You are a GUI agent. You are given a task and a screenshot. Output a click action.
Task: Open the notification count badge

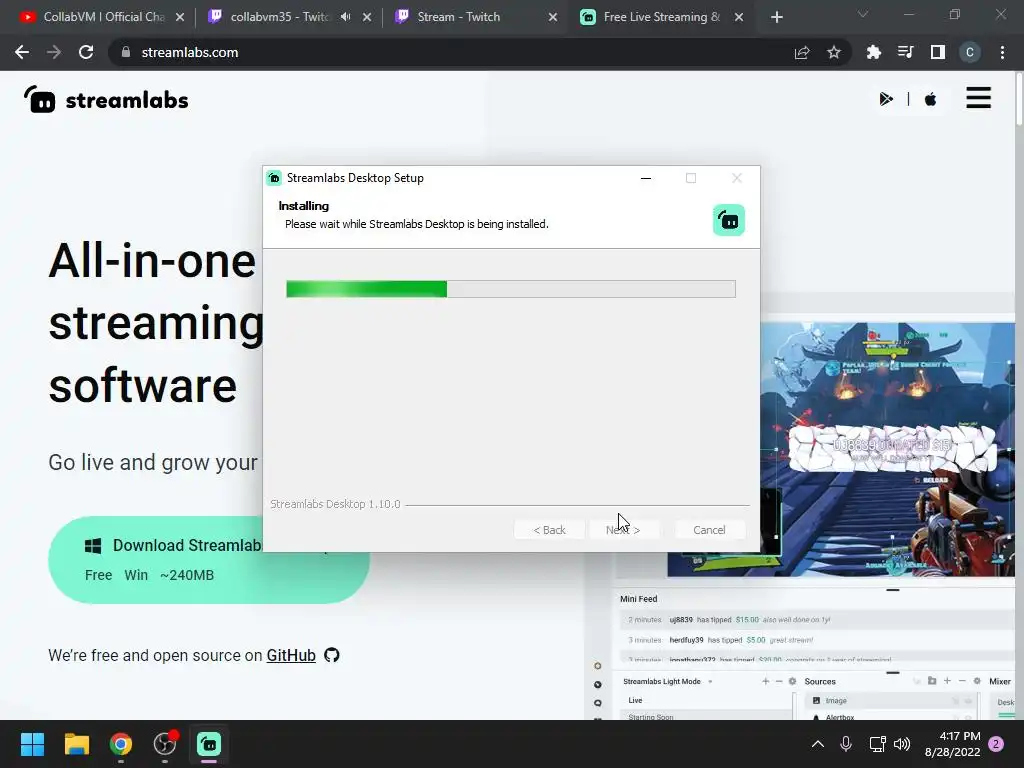(996, 744)
